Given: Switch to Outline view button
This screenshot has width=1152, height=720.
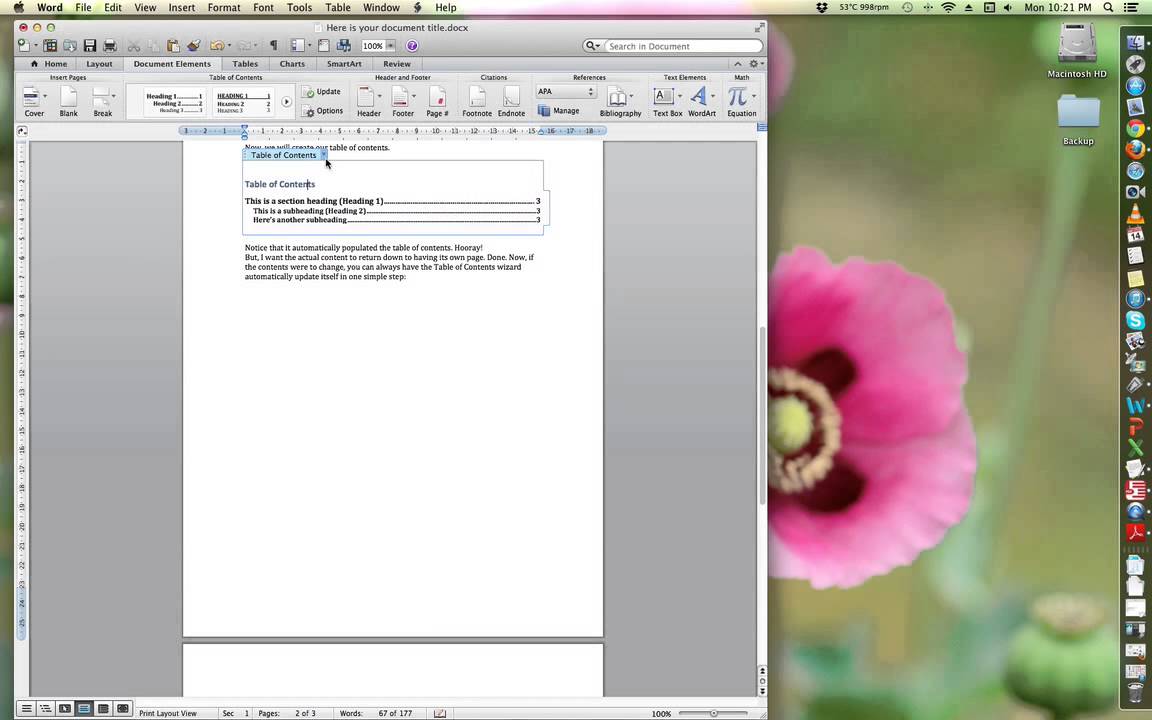Looking at the screenshot, I should pyautogui.click(x=46, y=709).
